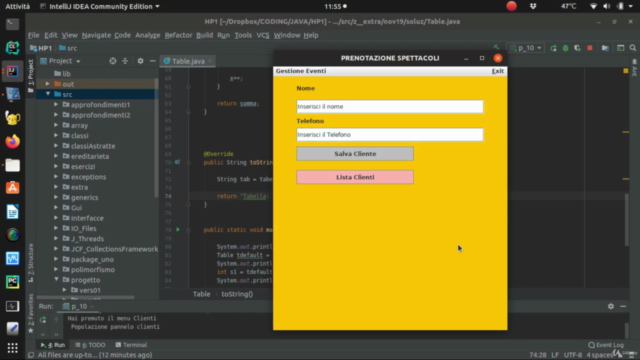Collapse the progetto package
Screen dimensions: 640x360
coord(56,280)
